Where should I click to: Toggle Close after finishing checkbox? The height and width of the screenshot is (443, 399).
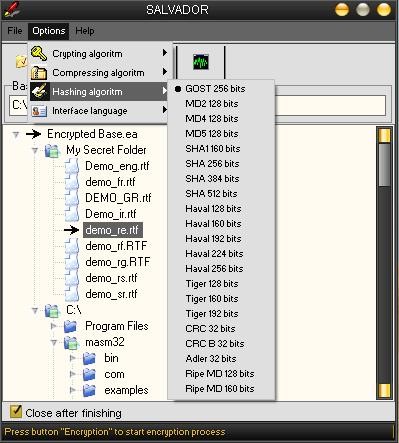15,412
